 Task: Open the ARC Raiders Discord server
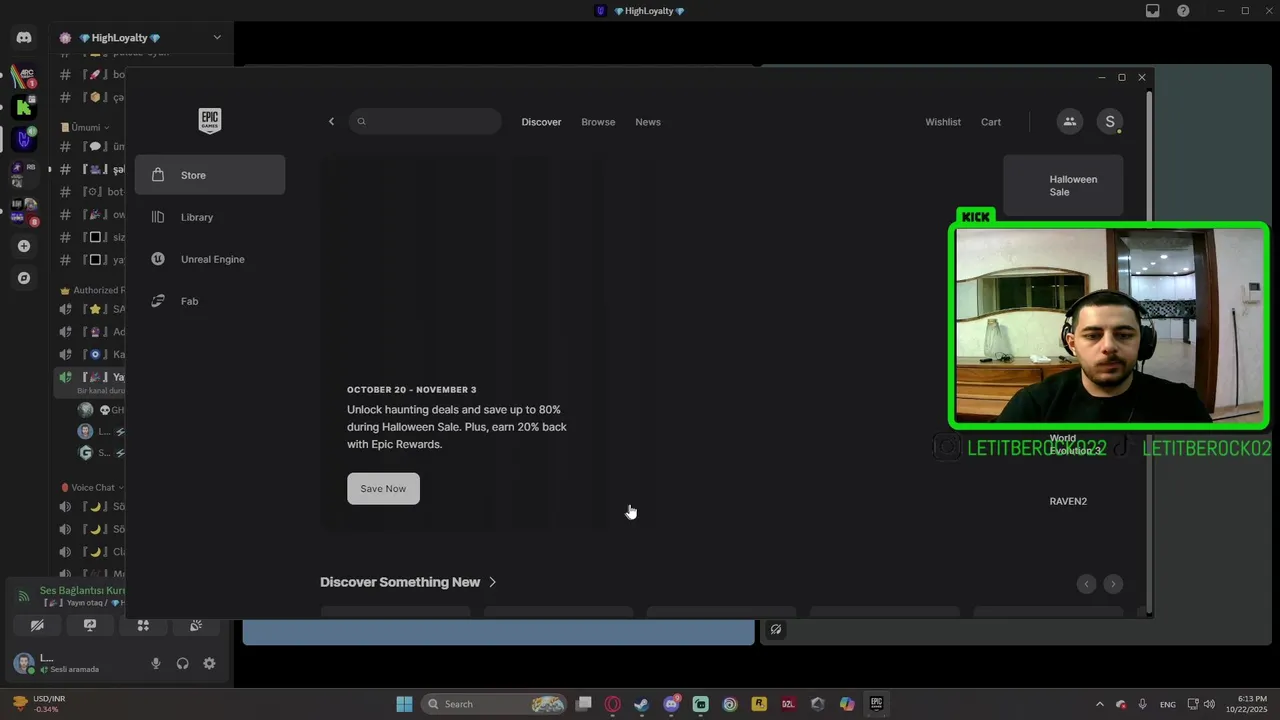[24, 76]
